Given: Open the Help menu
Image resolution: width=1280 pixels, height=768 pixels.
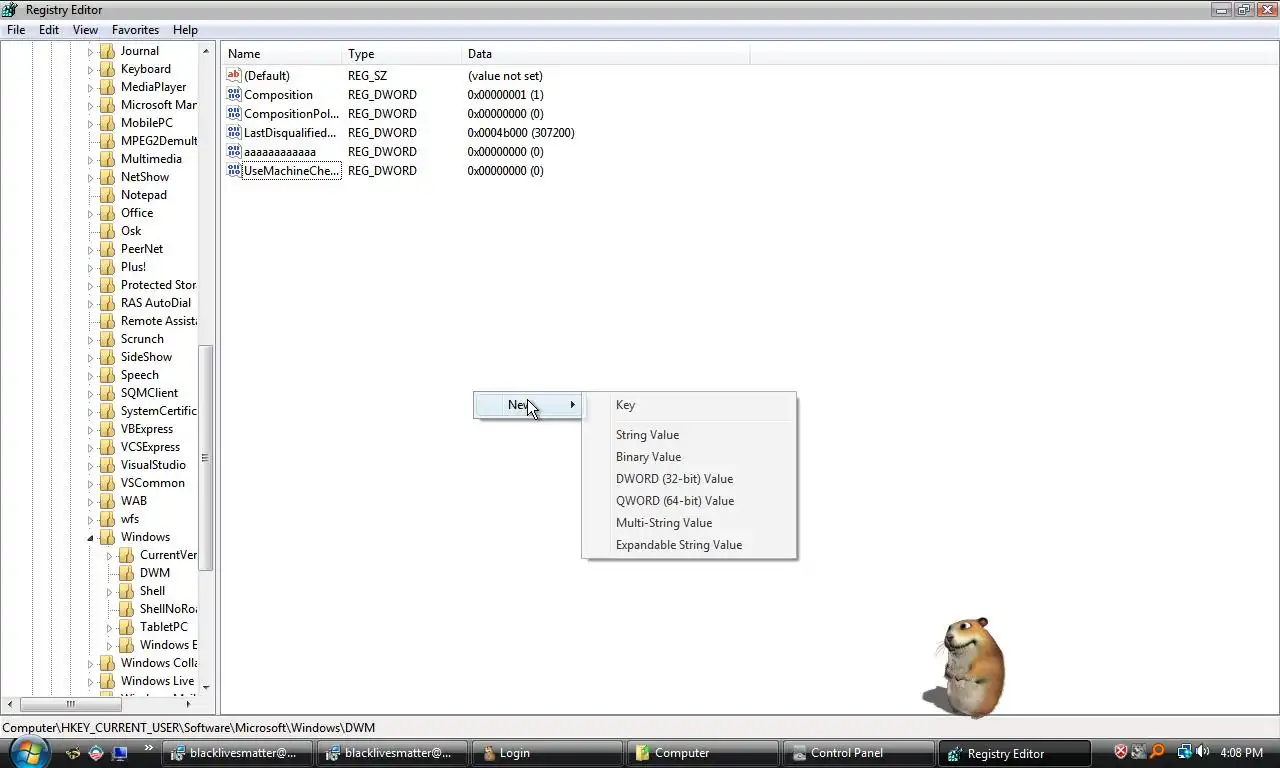Looking at the screenshot, I should pos(185,30).
